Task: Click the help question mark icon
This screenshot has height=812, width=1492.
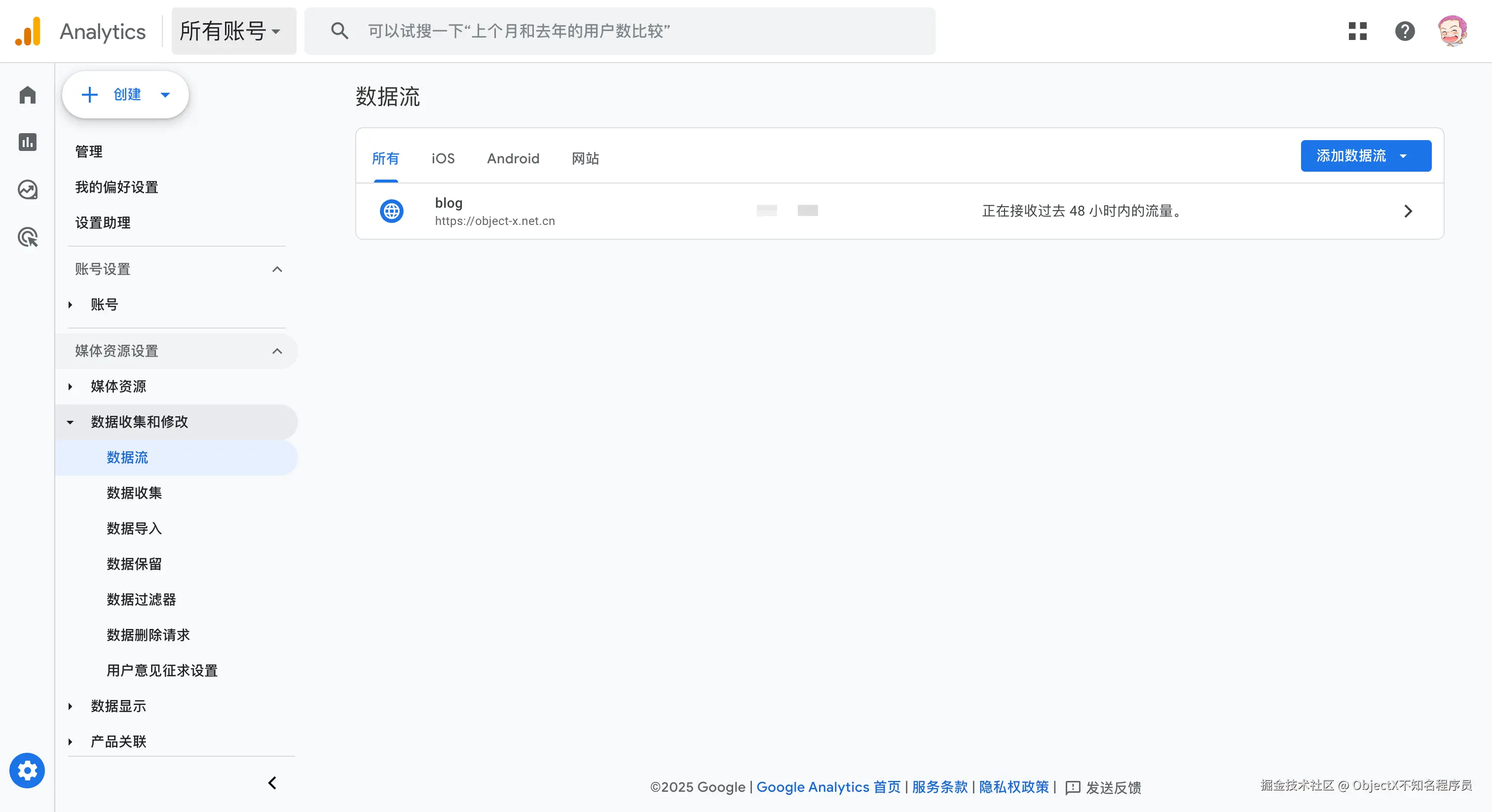Action: pos(1405,31)
